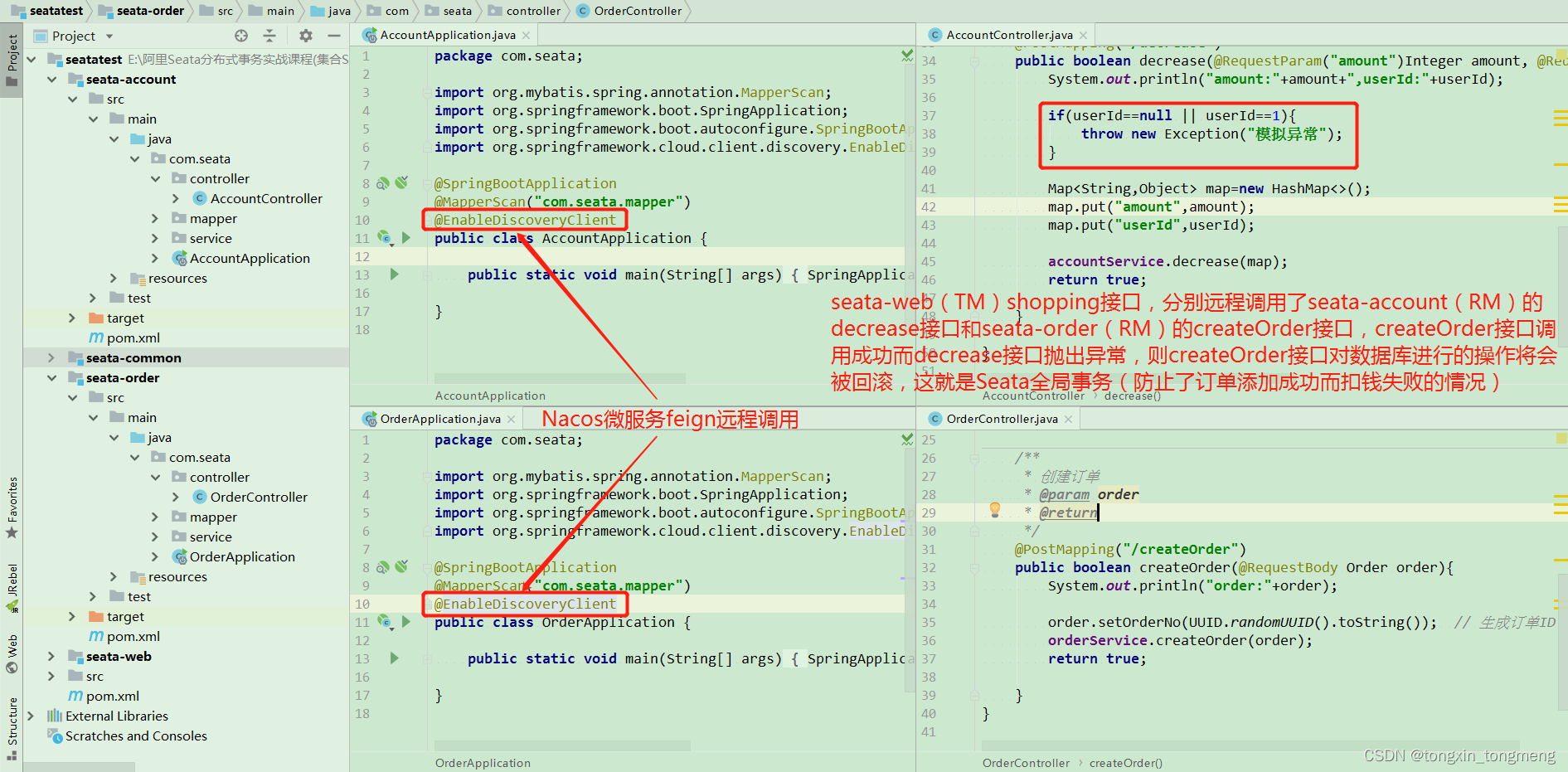This screenshot has width=1568, height=772.
Task: Switch to OrderController.java tab
Action: tap(1001, 419)
